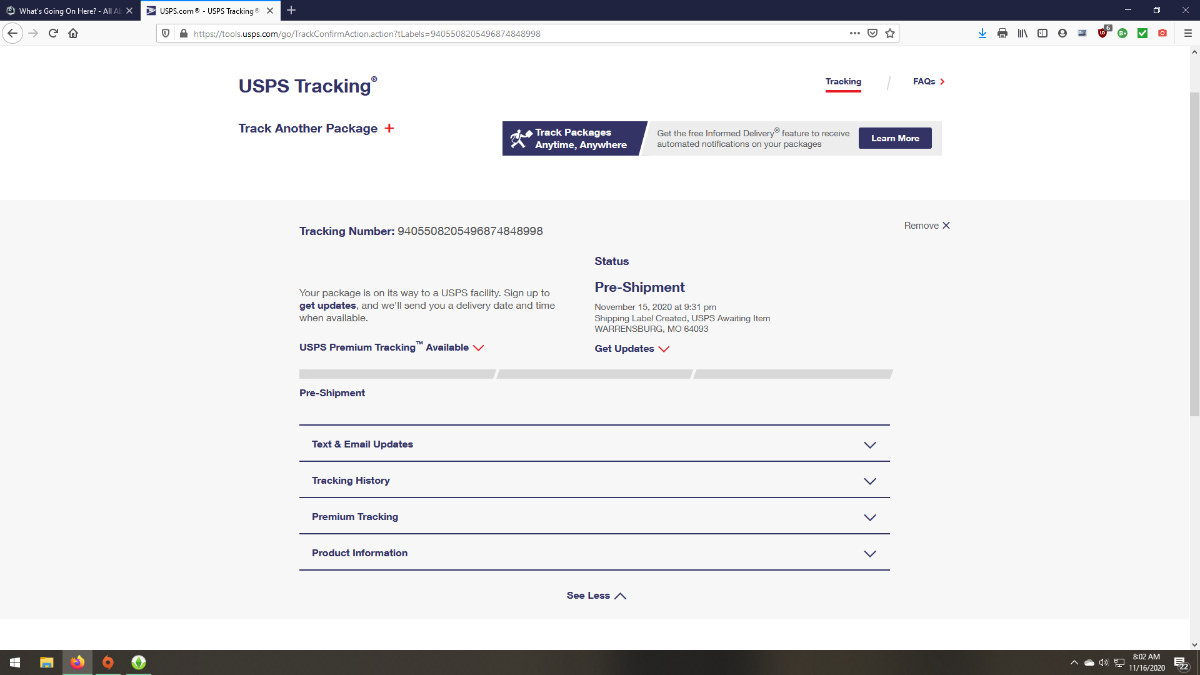Go back with the browser back arrow
The height and width of the screenshot is (675, 1200).
click(13, 33)
